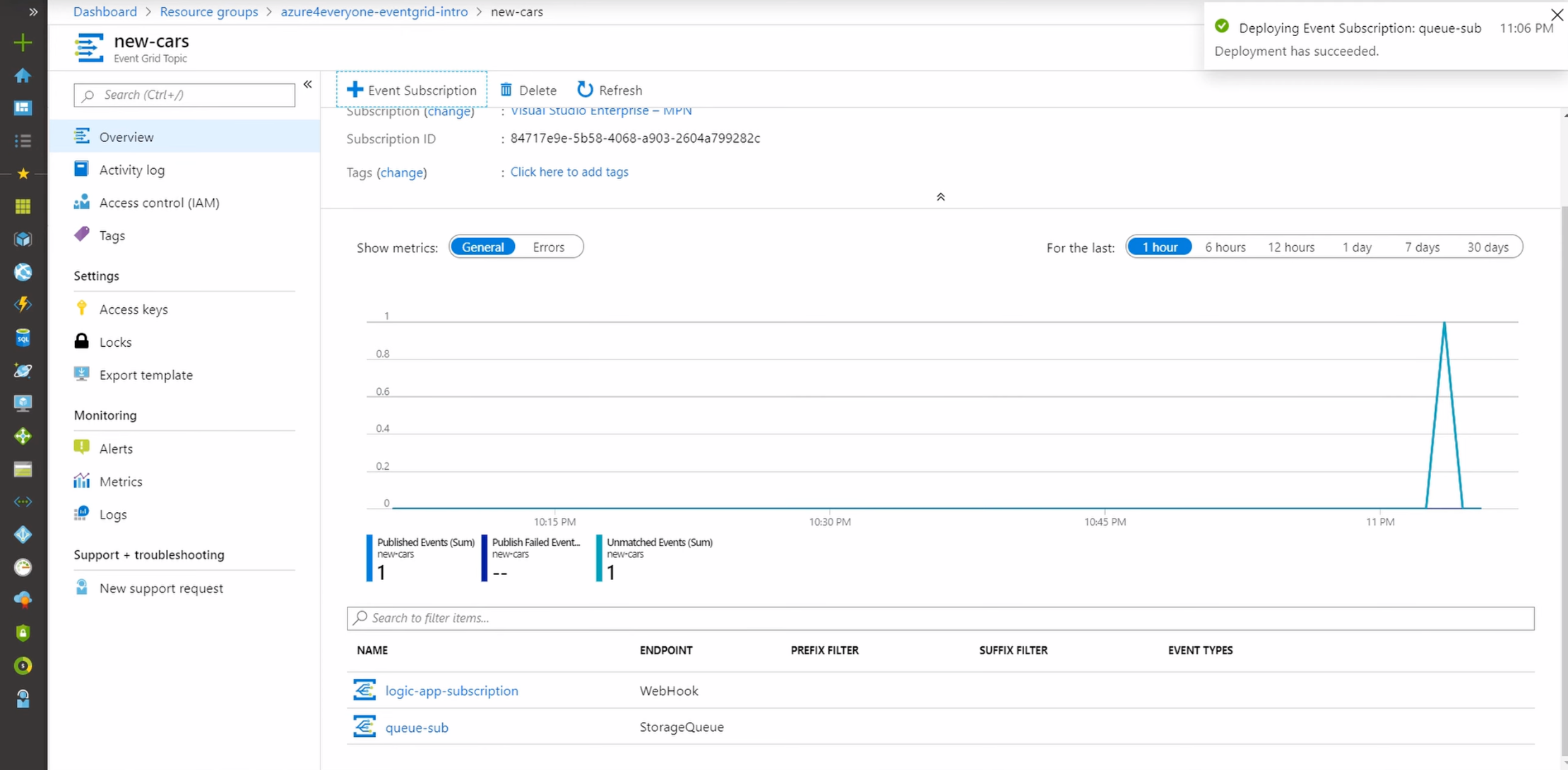The width and height of the screenshot is (1568, 770).
Task: Open Favorites star icon in left rail
Action: pos(23,173)
